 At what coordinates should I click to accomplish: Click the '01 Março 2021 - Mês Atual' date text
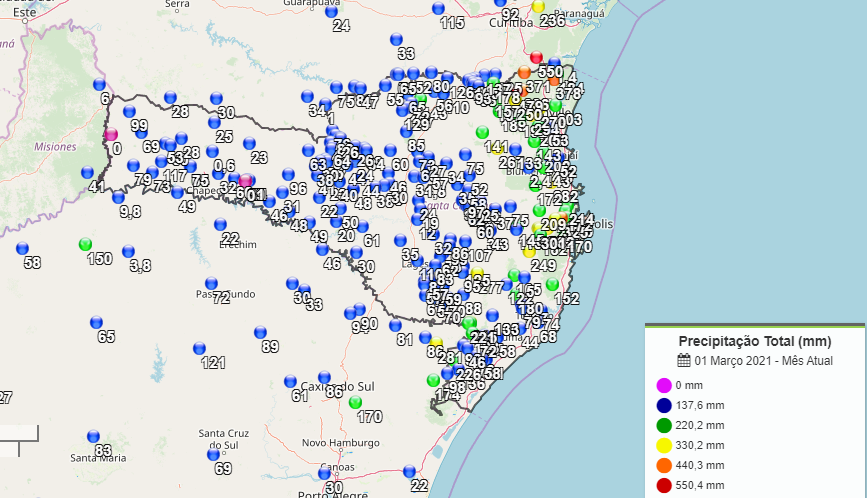[764, 361]
